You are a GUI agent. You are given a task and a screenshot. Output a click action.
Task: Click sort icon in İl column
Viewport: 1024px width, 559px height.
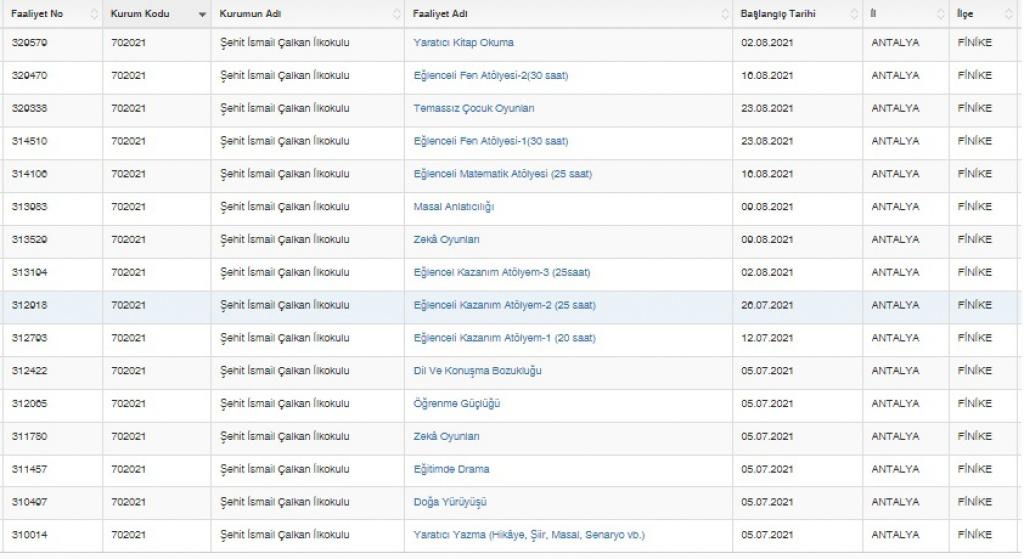(x=940, y=14)
